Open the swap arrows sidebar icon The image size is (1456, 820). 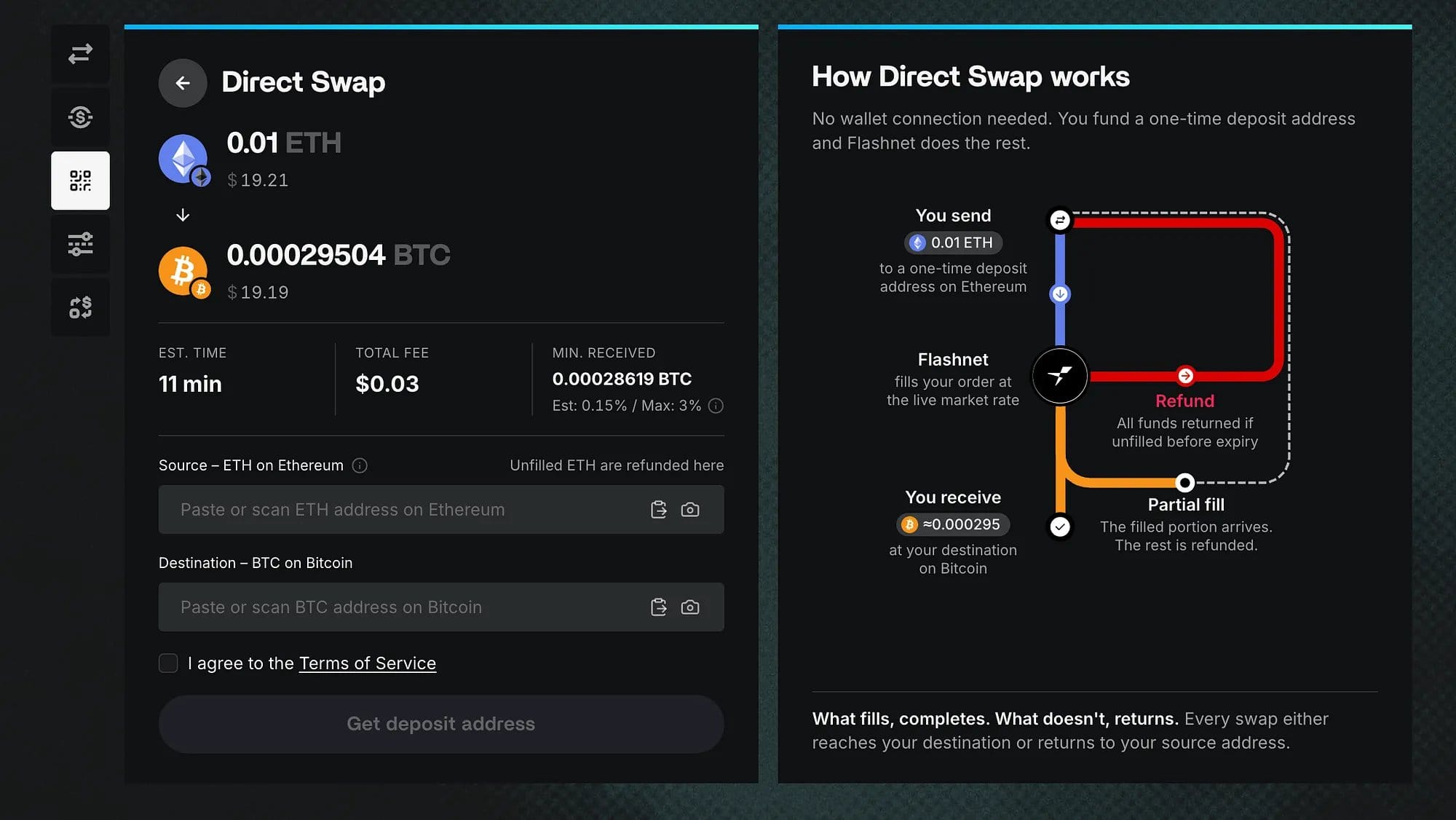point(80,54)
